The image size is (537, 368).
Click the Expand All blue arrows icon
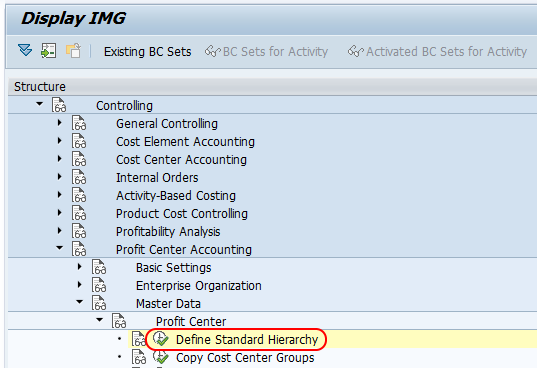25,51
